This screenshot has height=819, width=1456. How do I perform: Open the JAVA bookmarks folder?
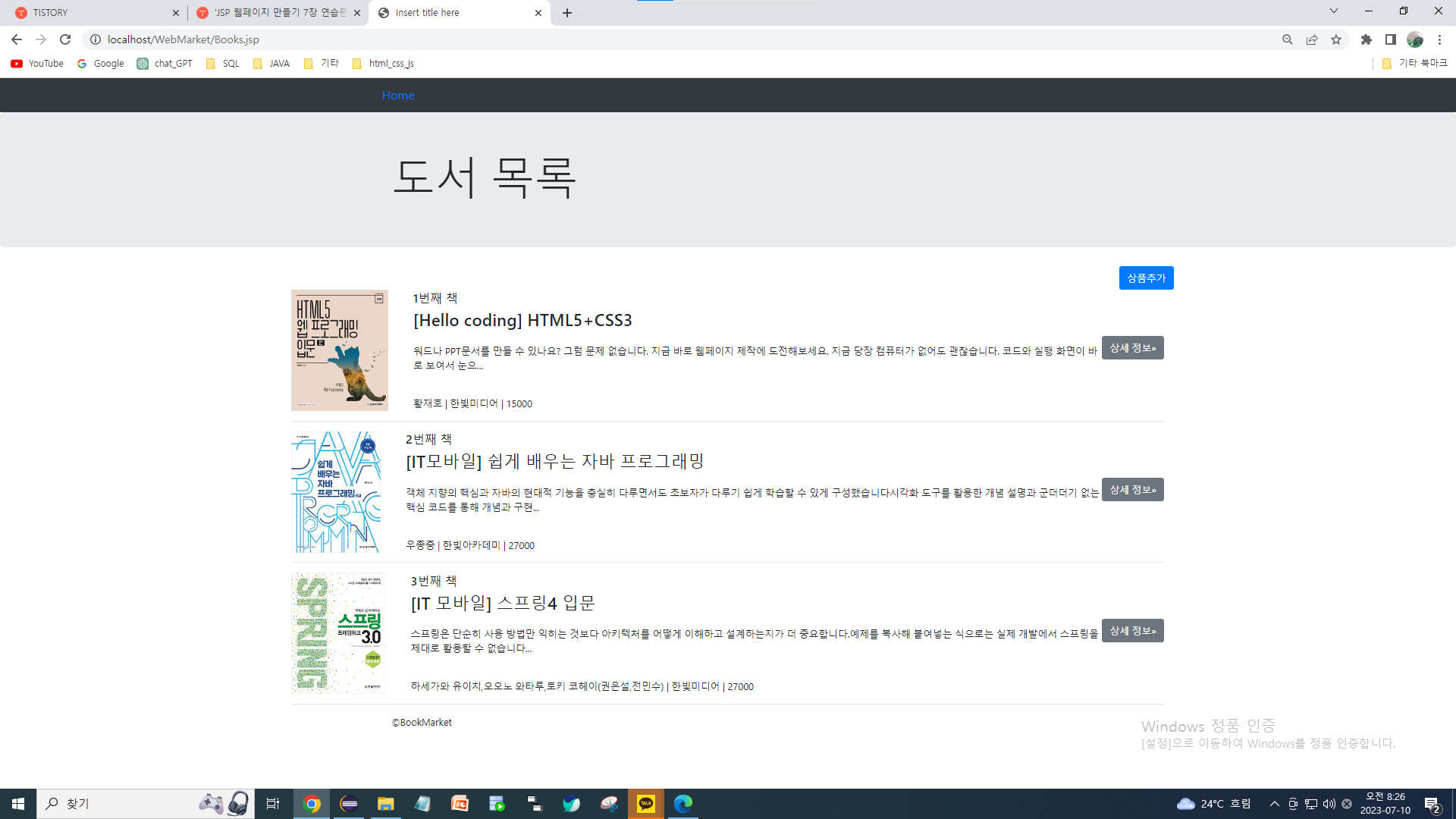pos(271,64)
